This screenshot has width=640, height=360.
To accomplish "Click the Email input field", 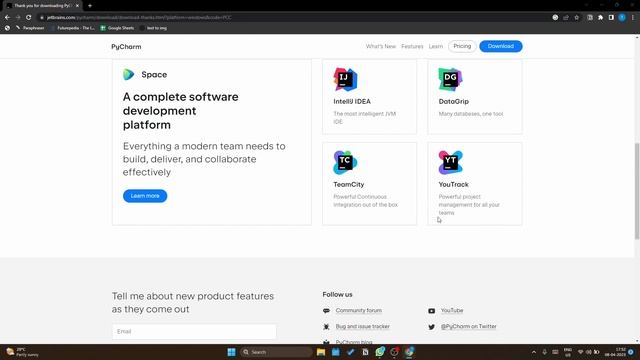I will [x=194, y=331].
